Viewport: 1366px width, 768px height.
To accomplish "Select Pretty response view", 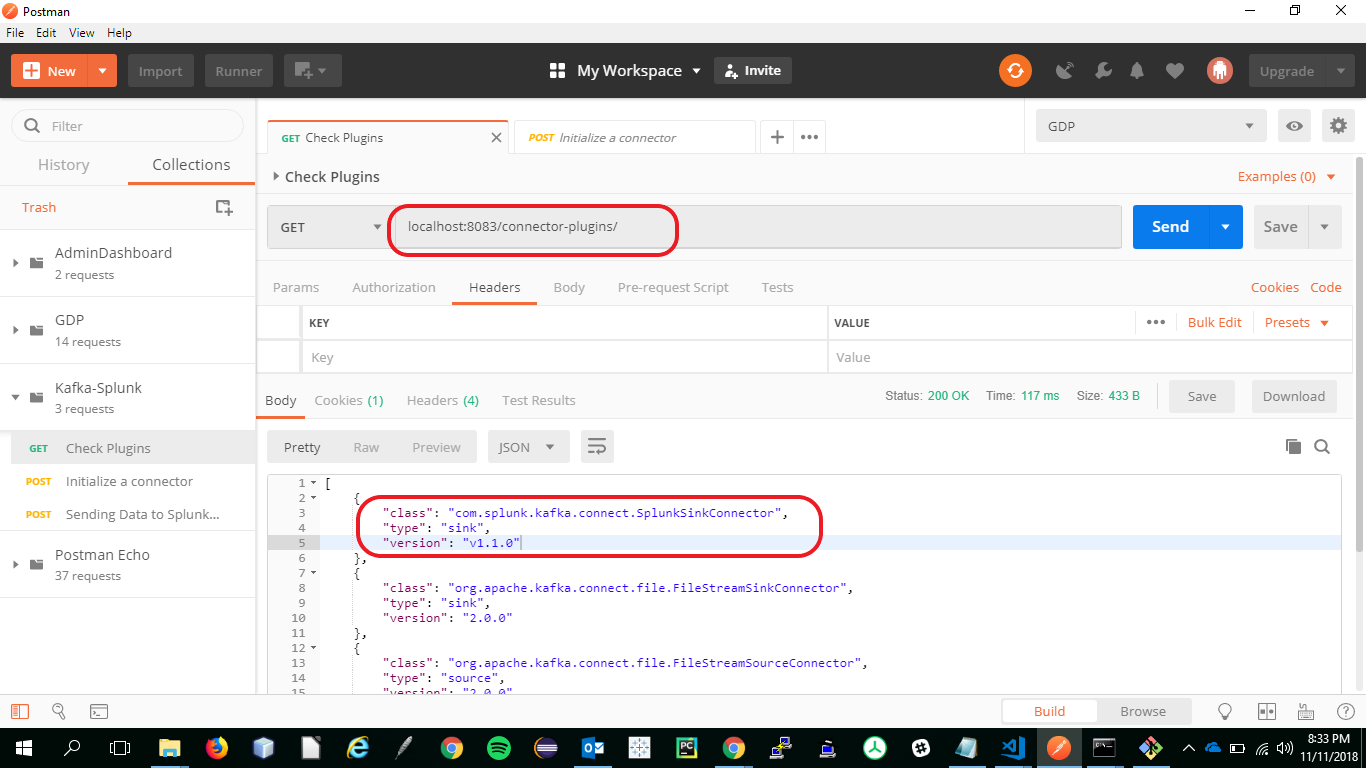I will (302, 447).
